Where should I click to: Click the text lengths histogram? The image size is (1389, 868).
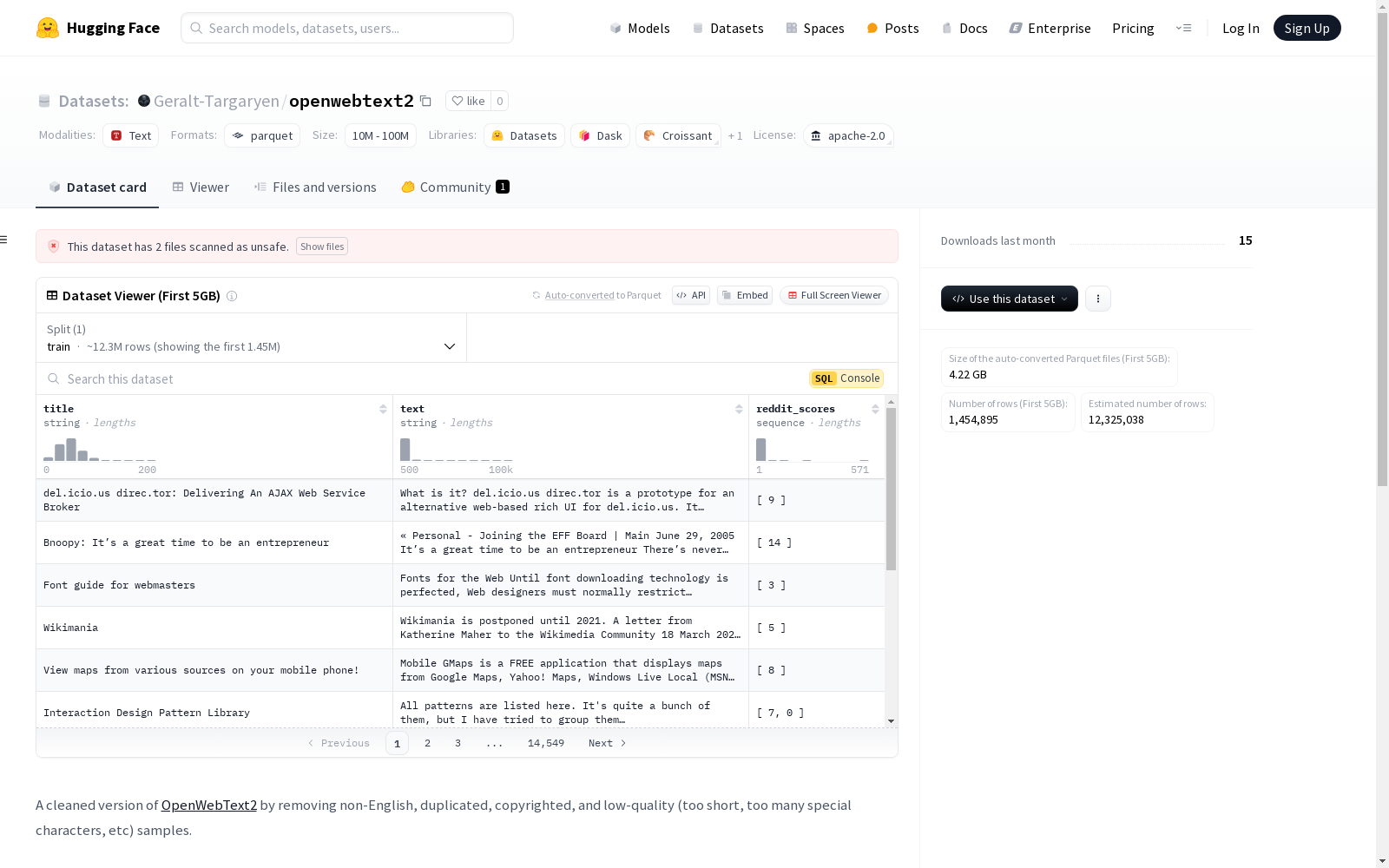tap(457, 450)
